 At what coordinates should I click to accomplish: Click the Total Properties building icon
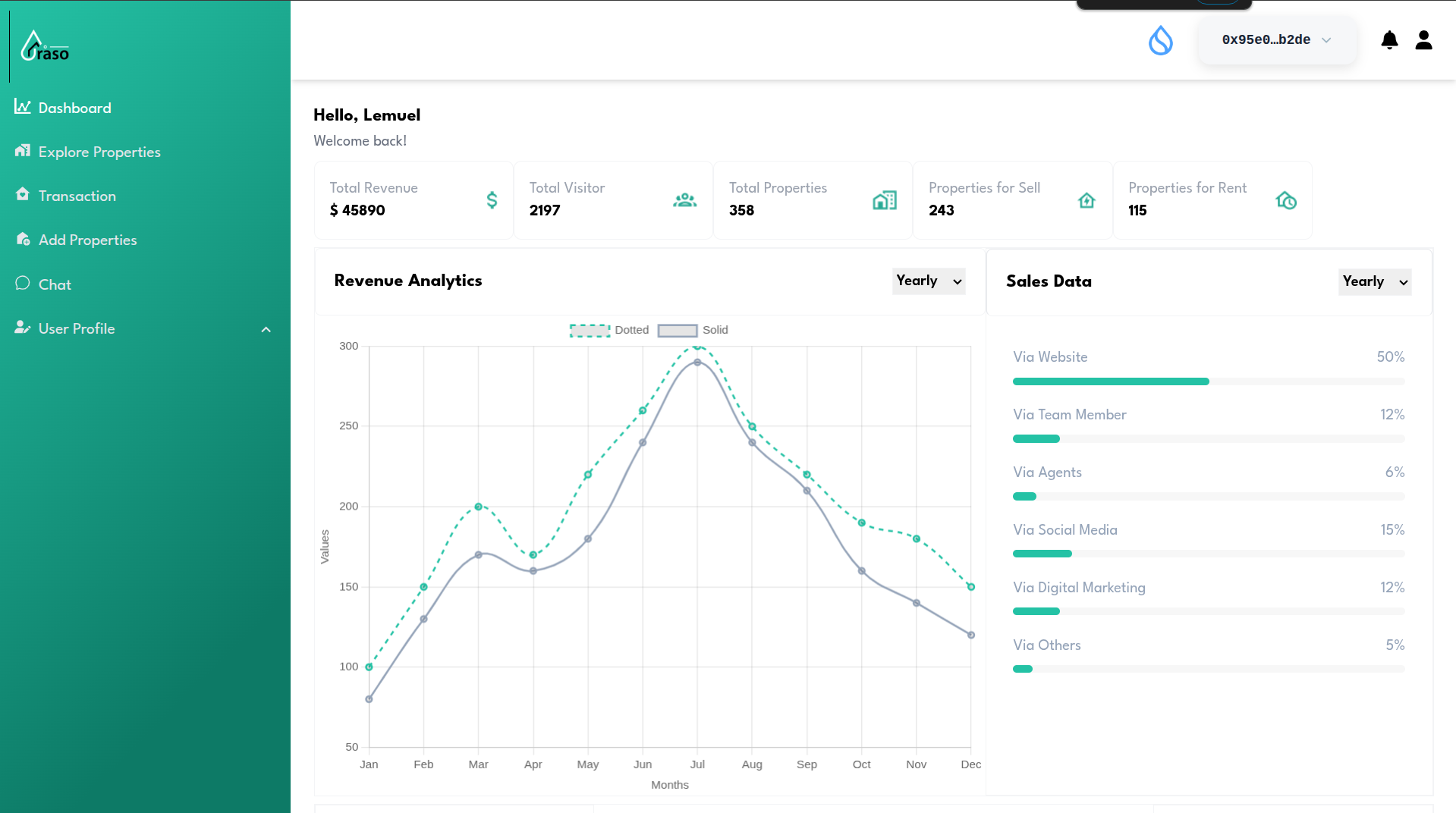[x=884, y=200]
